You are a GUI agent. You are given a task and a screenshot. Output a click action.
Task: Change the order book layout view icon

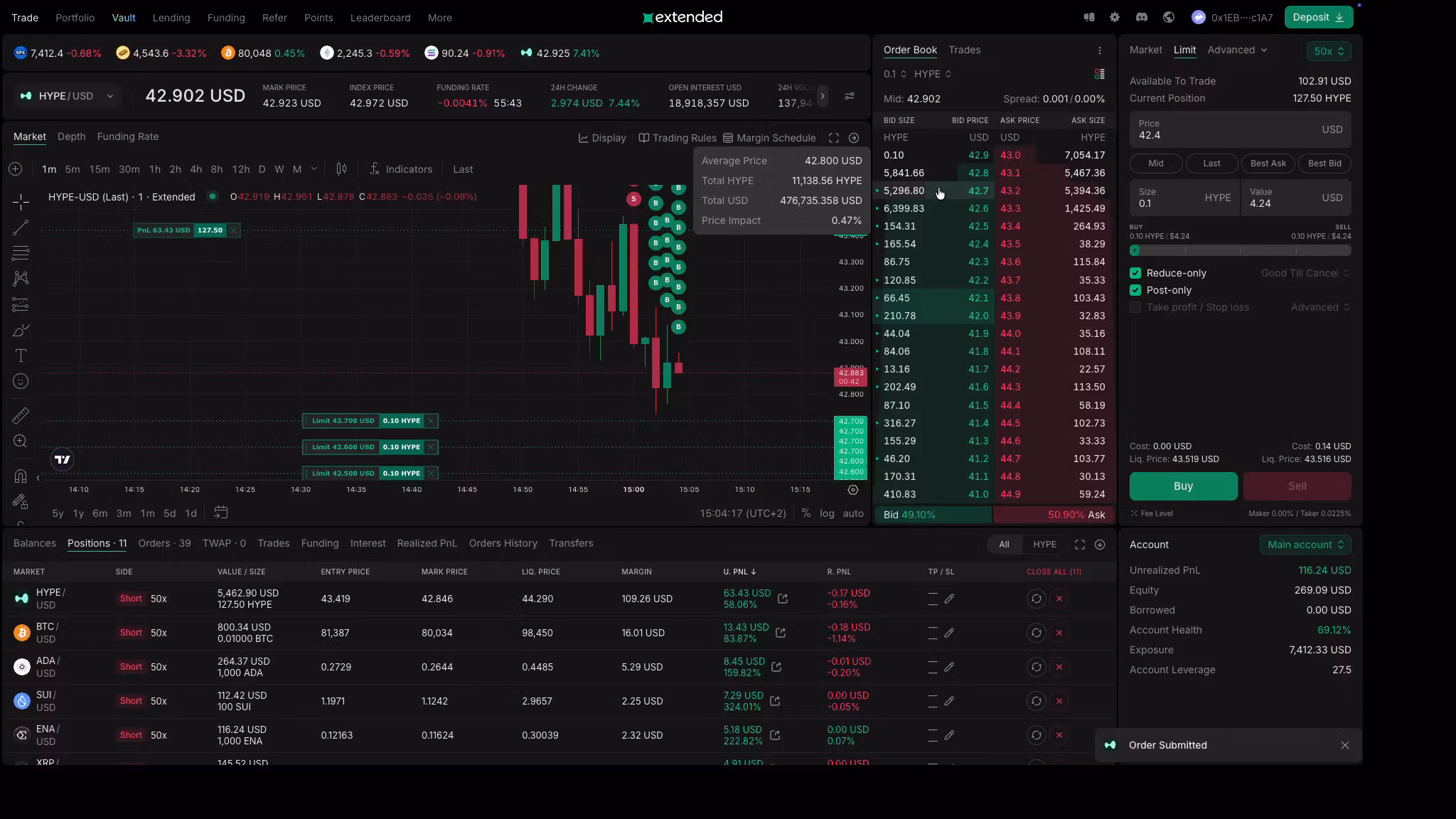pos(1100,74)
